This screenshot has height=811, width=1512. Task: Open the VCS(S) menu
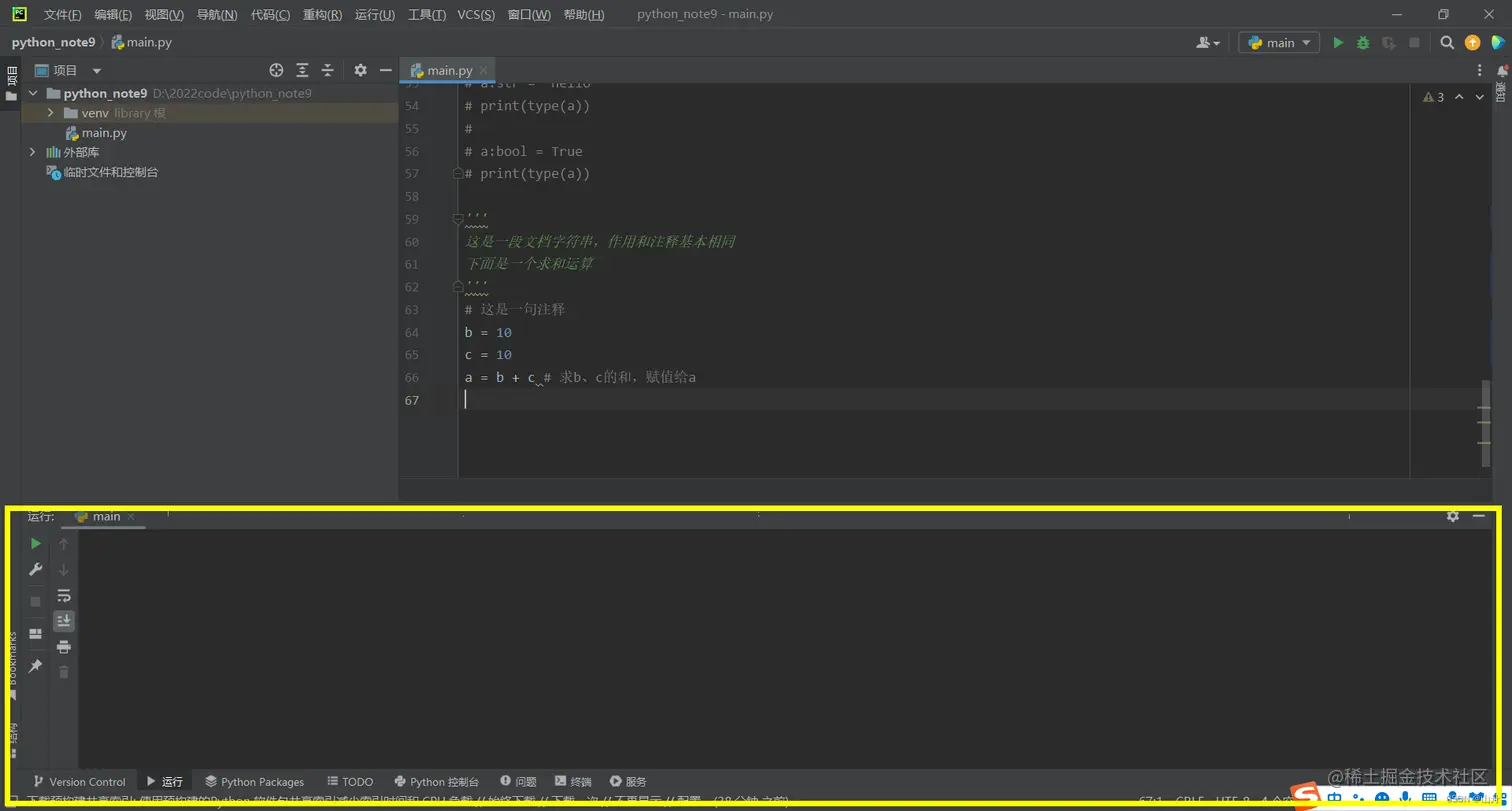pos(476,15)
